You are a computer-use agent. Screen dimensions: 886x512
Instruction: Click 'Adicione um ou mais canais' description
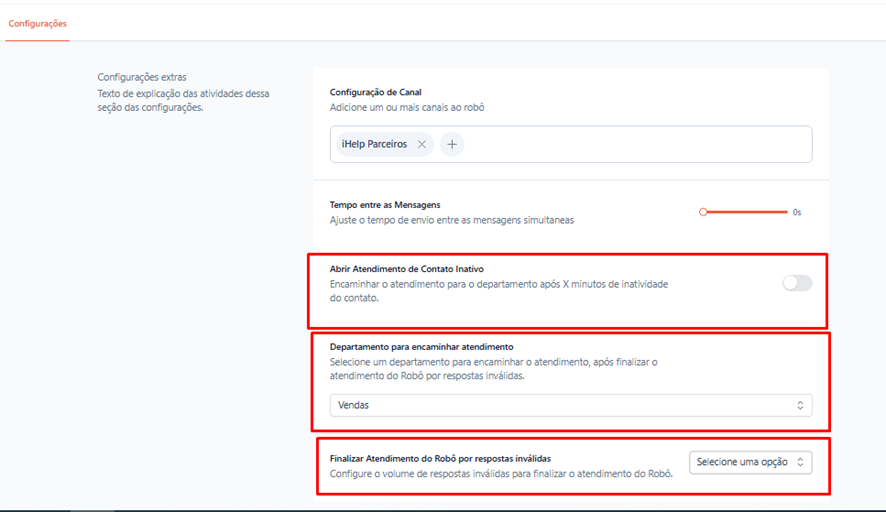pos(407,107)
